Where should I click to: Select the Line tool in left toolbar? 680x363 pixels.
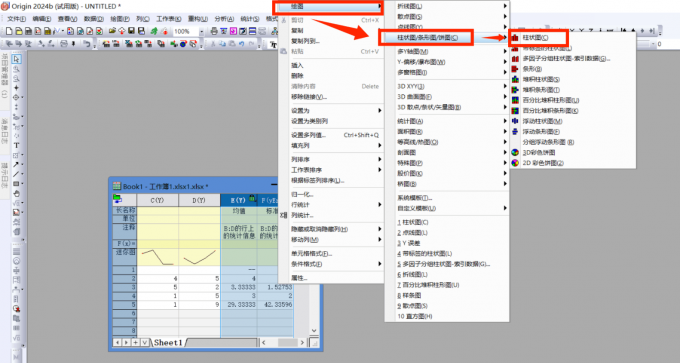[x=16, y=174]
